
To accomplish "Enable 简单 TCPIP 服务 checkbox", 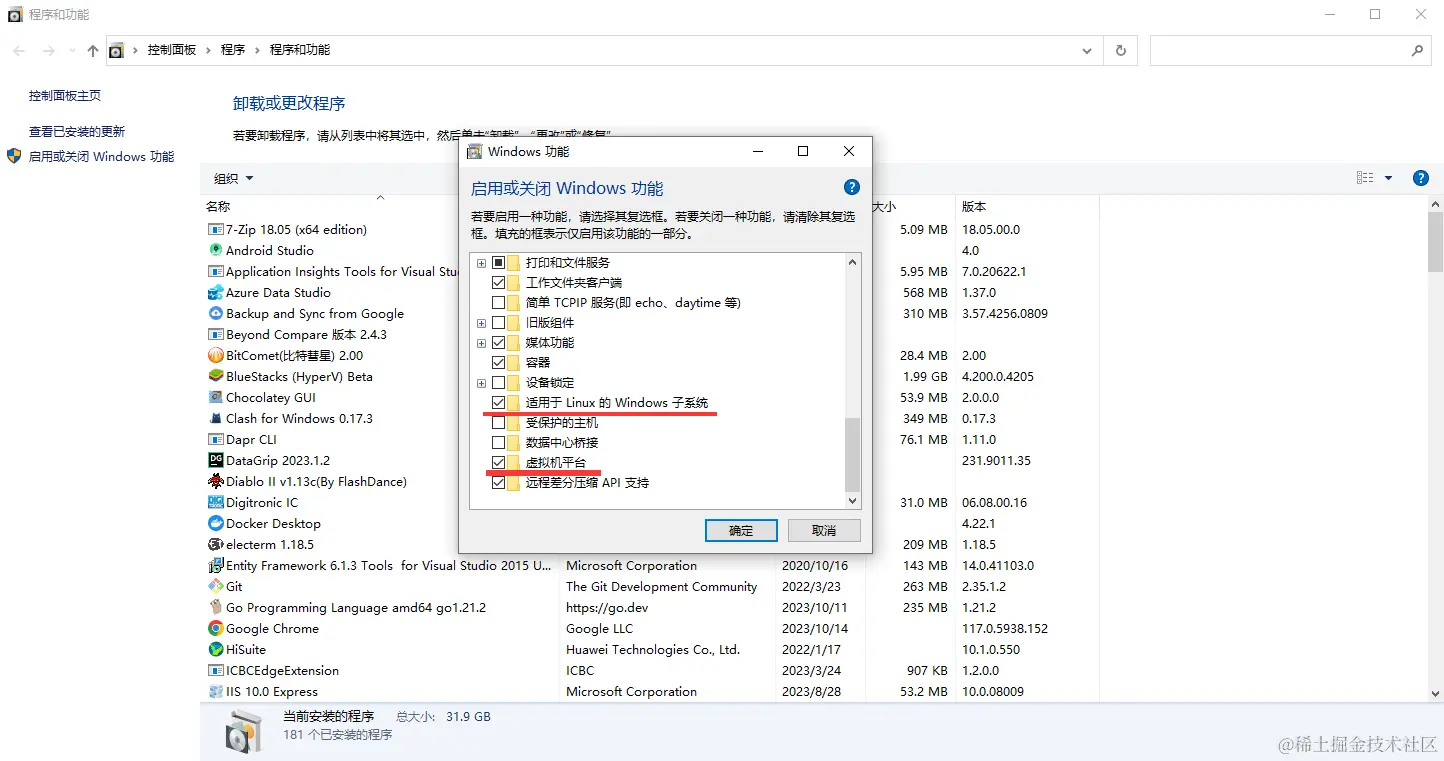I will [499, 302].
